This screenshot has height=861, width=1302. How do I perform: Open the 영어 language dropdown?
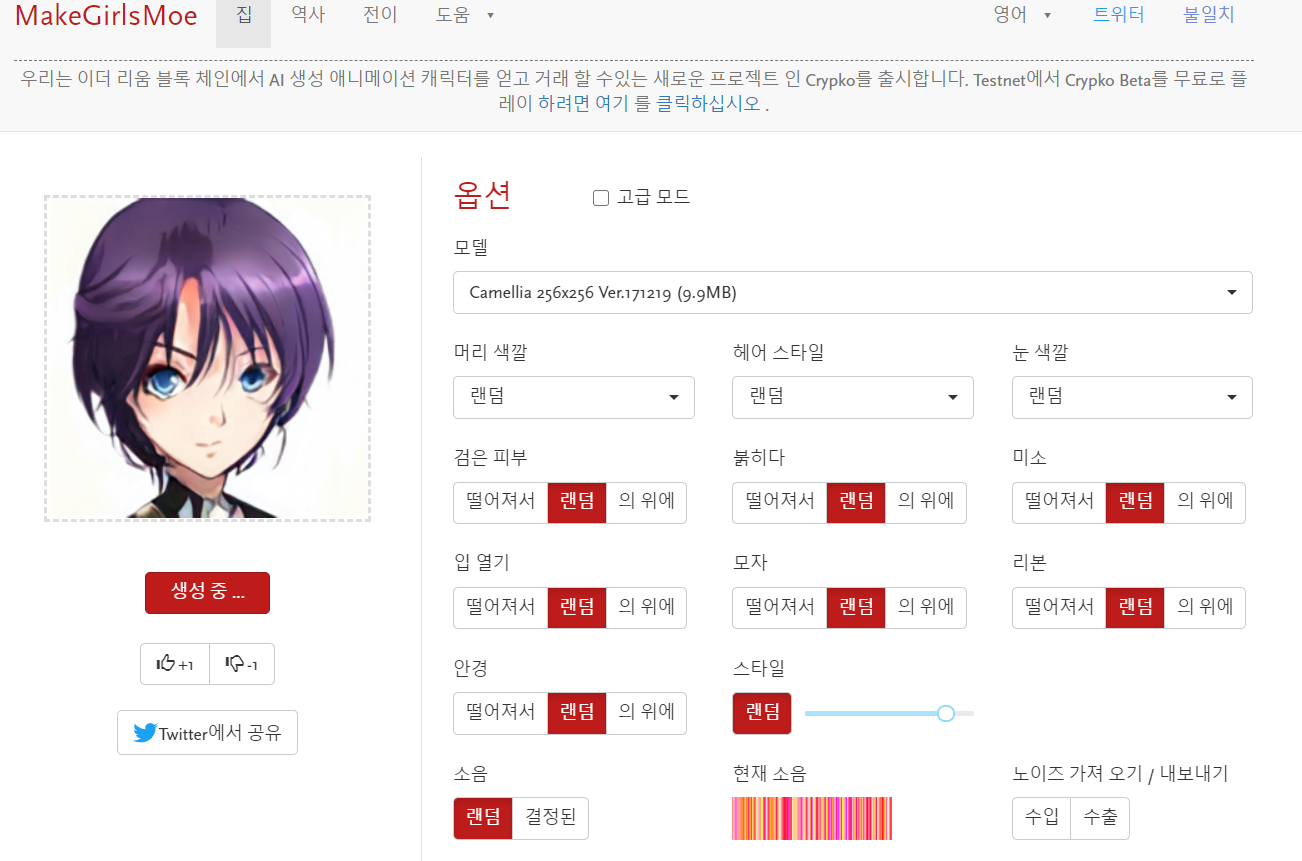tap(1022, 15)
